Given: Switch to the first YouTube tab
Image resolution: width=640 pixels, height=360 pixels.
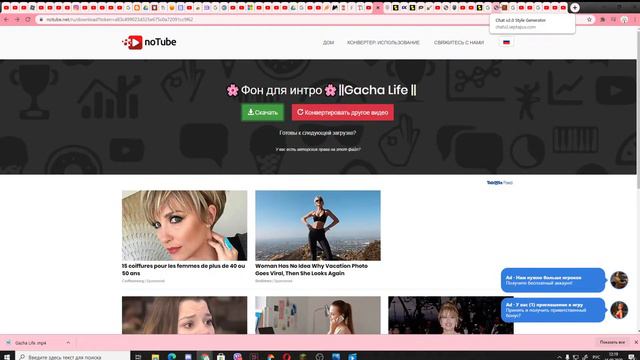Looking at the screenshot, I should [x=6, y=7].
